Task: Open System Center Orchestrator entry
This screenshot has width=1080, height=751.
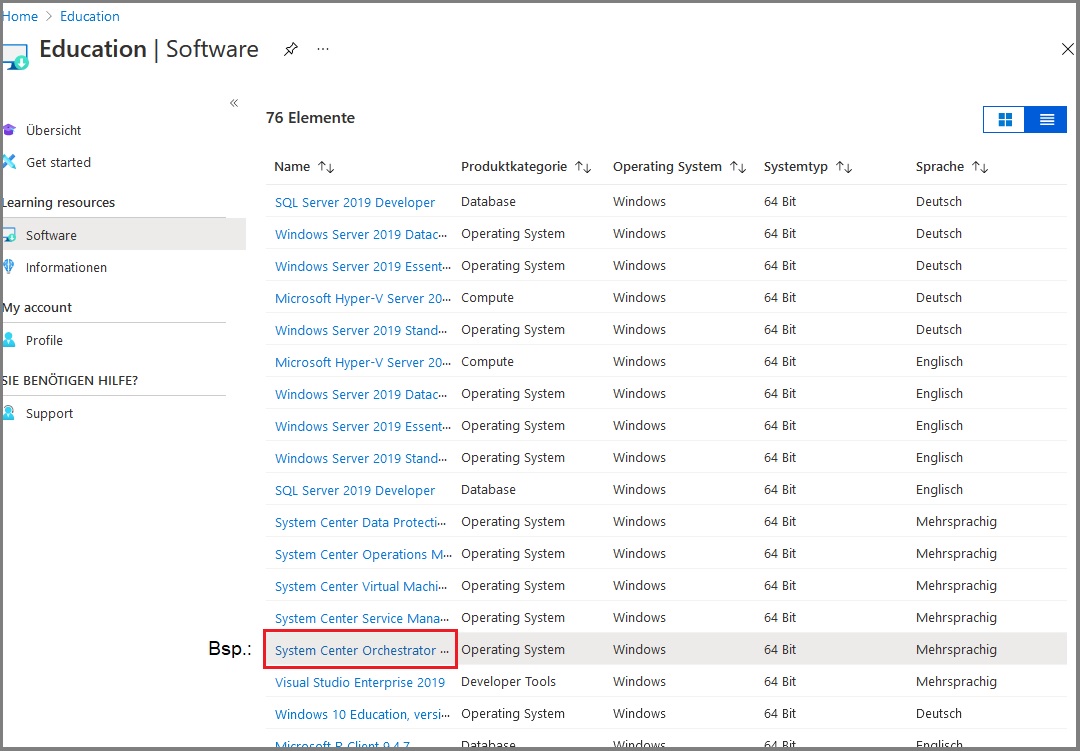Action: (x=356, y=650)
